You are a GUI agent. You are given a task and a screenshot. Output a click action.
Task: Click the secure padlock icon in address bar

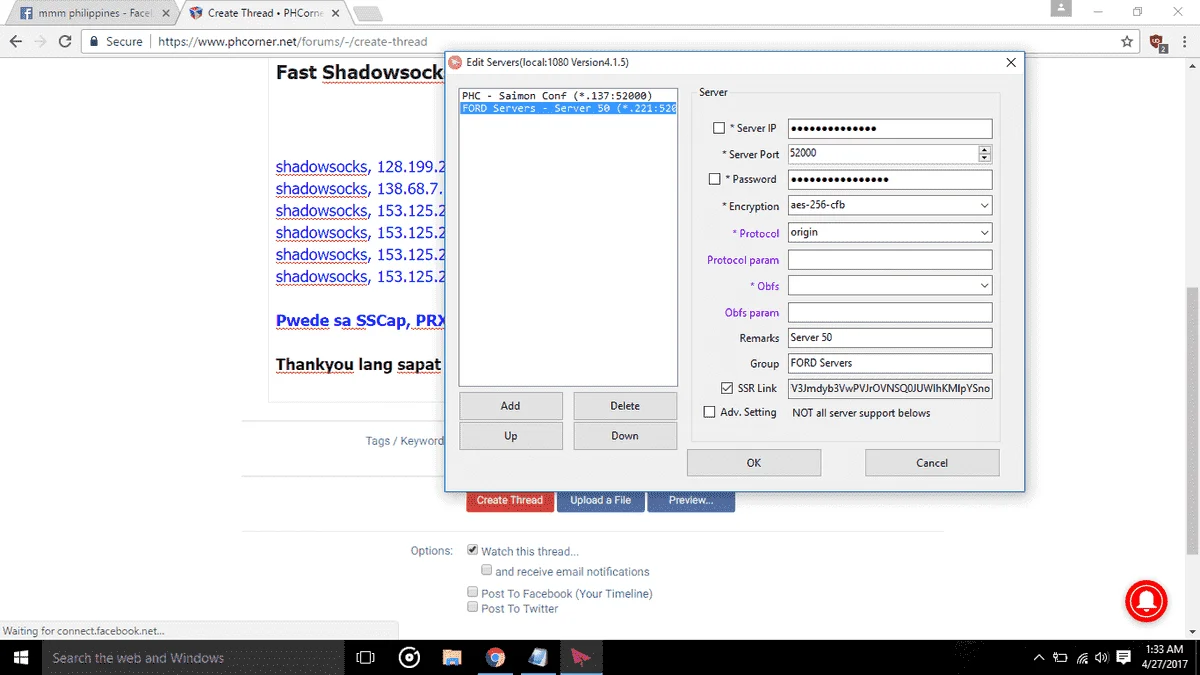click(94, 42)
